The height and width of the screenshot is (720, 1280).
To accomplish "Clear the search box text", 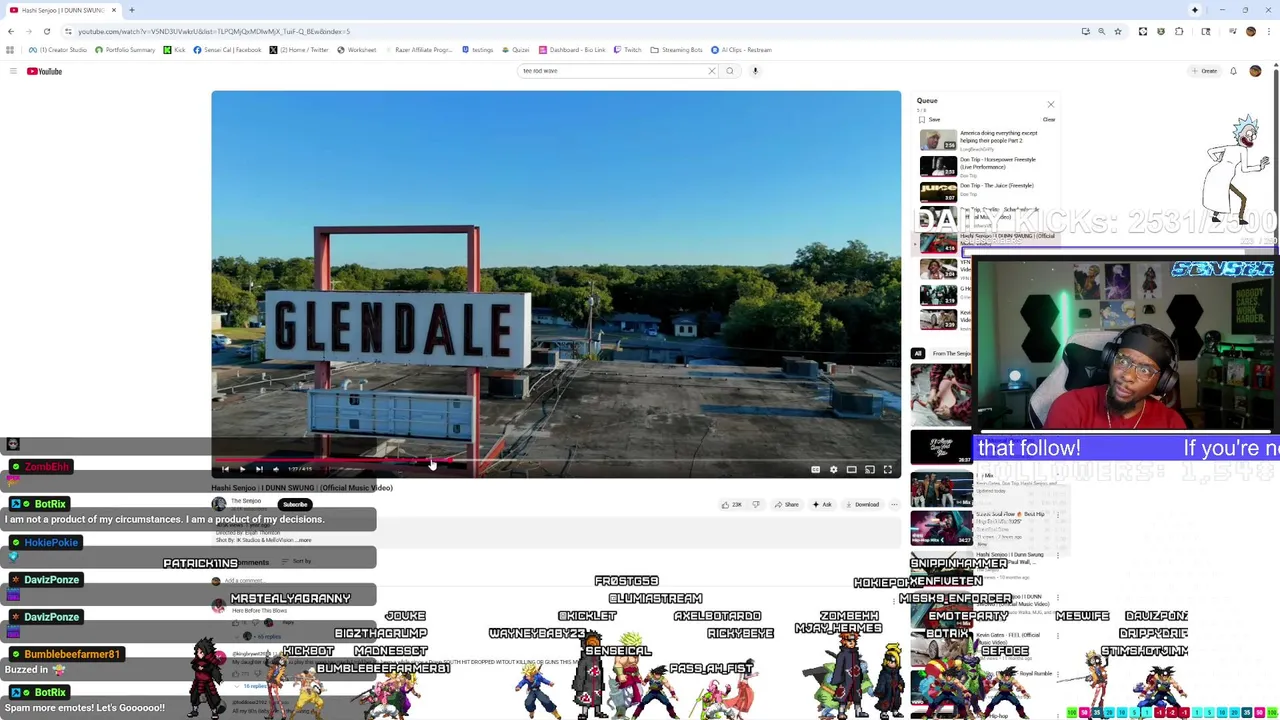I will pyautogui.click(x=712, y=71).
